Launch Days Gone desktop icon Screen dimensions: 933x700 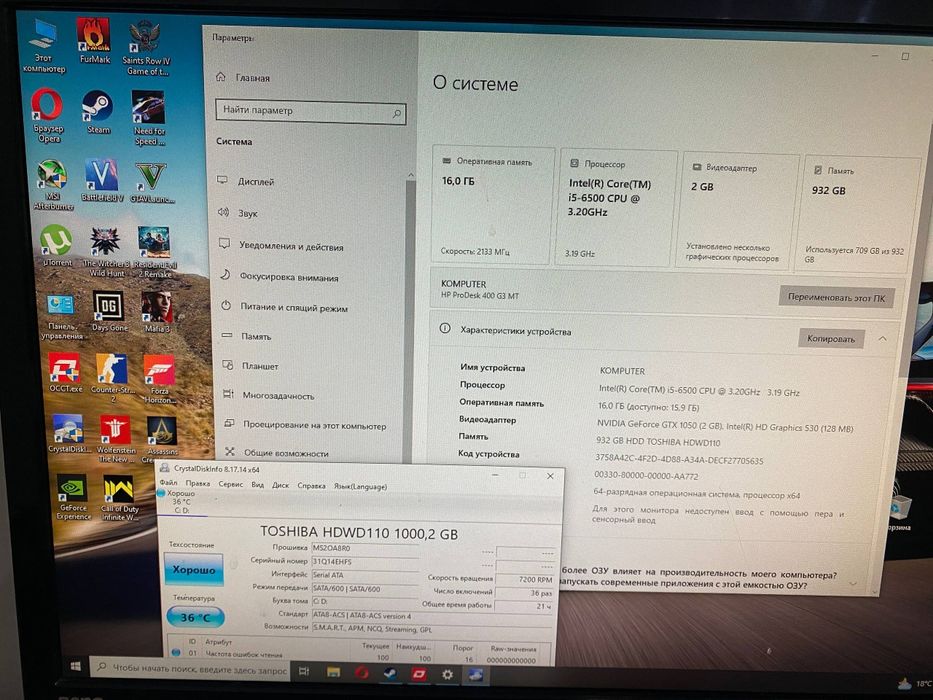pyautogui.click(x=109, y=311)
